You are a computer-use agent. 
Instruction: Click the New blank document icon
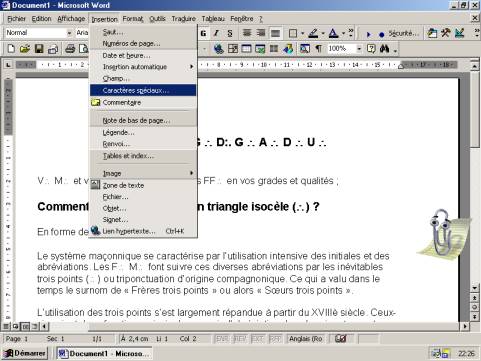tap(11, 49)
